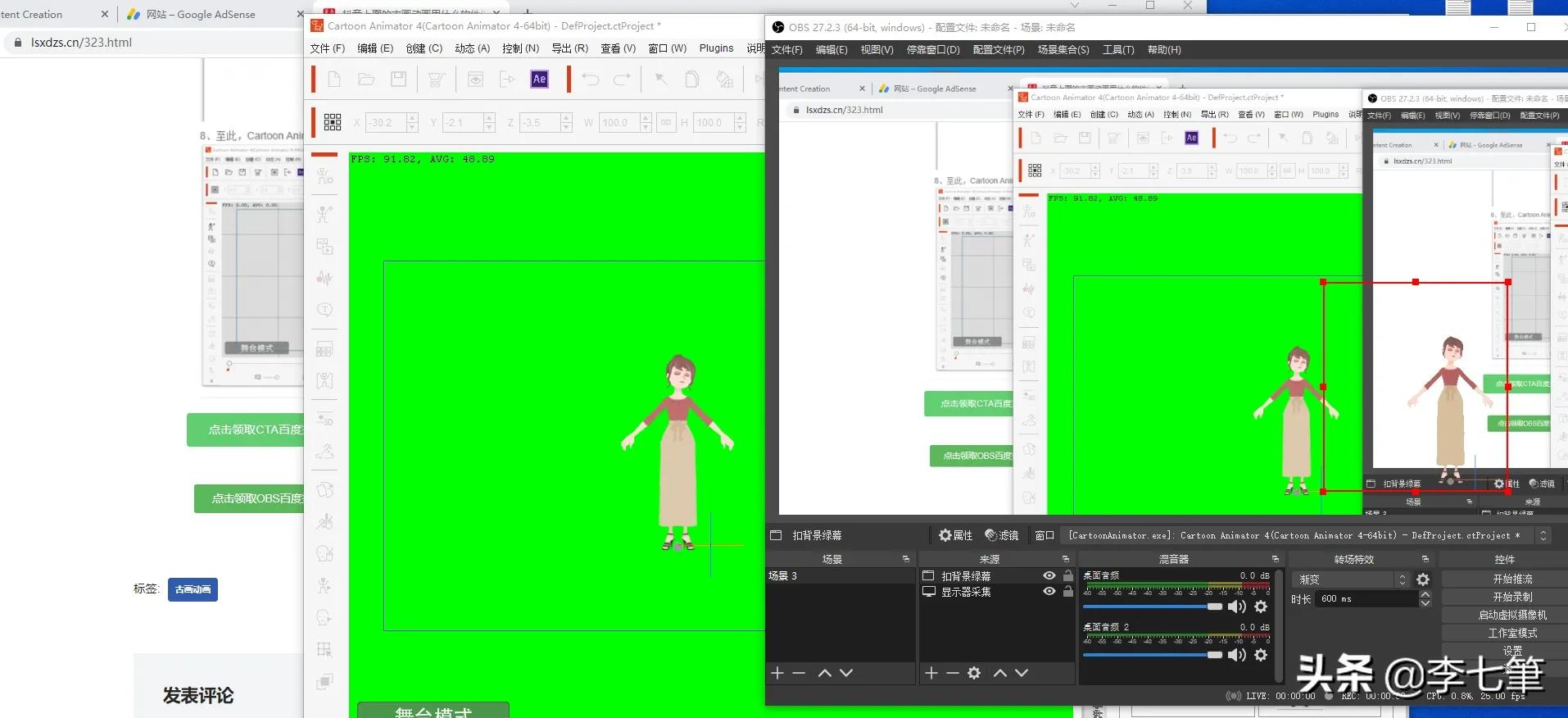Image resolution: width=1568 pixels, height=718 pixels.
Task: Toggle visibility of 显示器采集 source
Action: [1049, 592]
